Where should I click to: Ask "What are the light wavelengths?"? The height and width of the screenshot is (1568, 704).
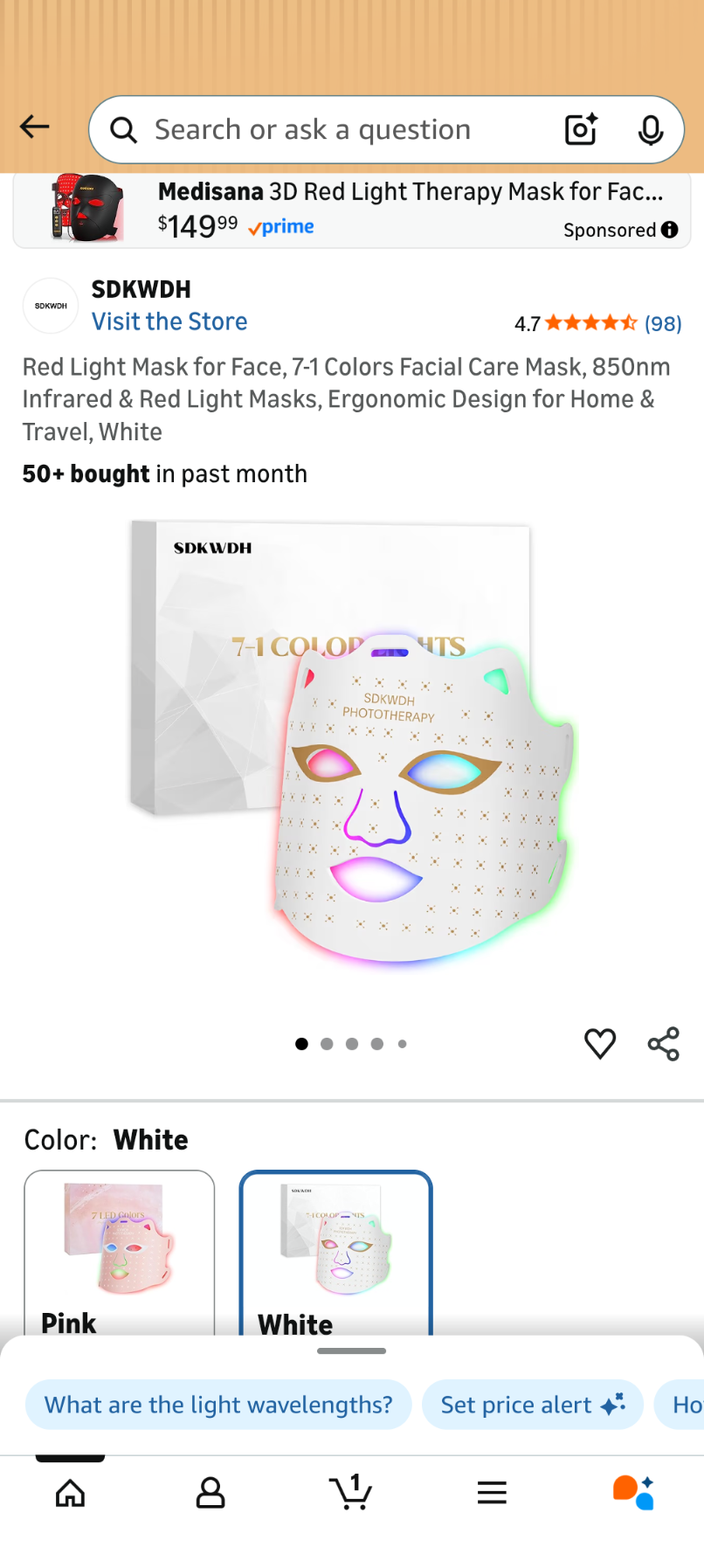pos(218,1405)
